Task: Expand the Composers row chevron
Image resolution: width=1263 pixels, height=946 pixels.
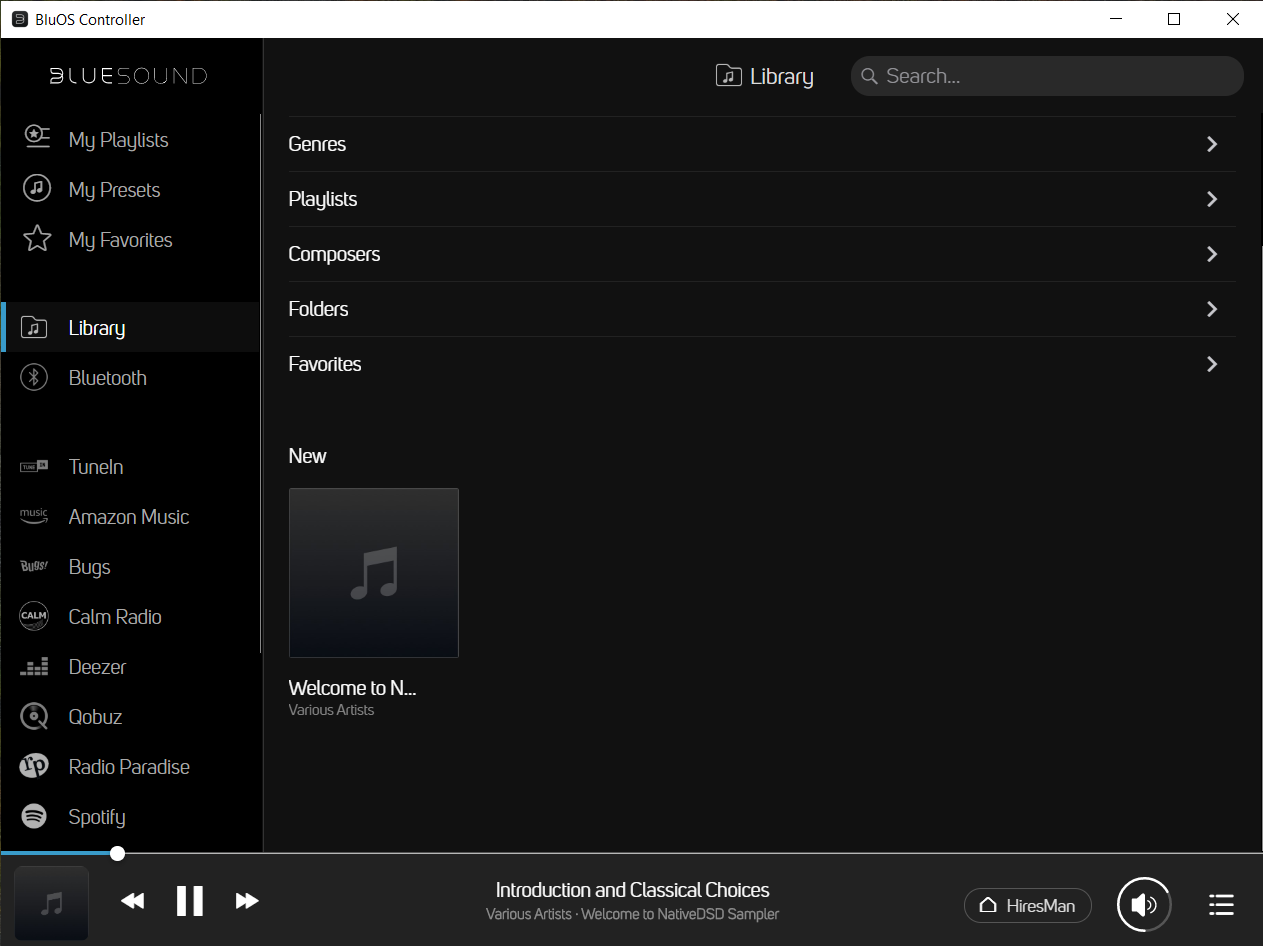Action: coord(1211,254)
